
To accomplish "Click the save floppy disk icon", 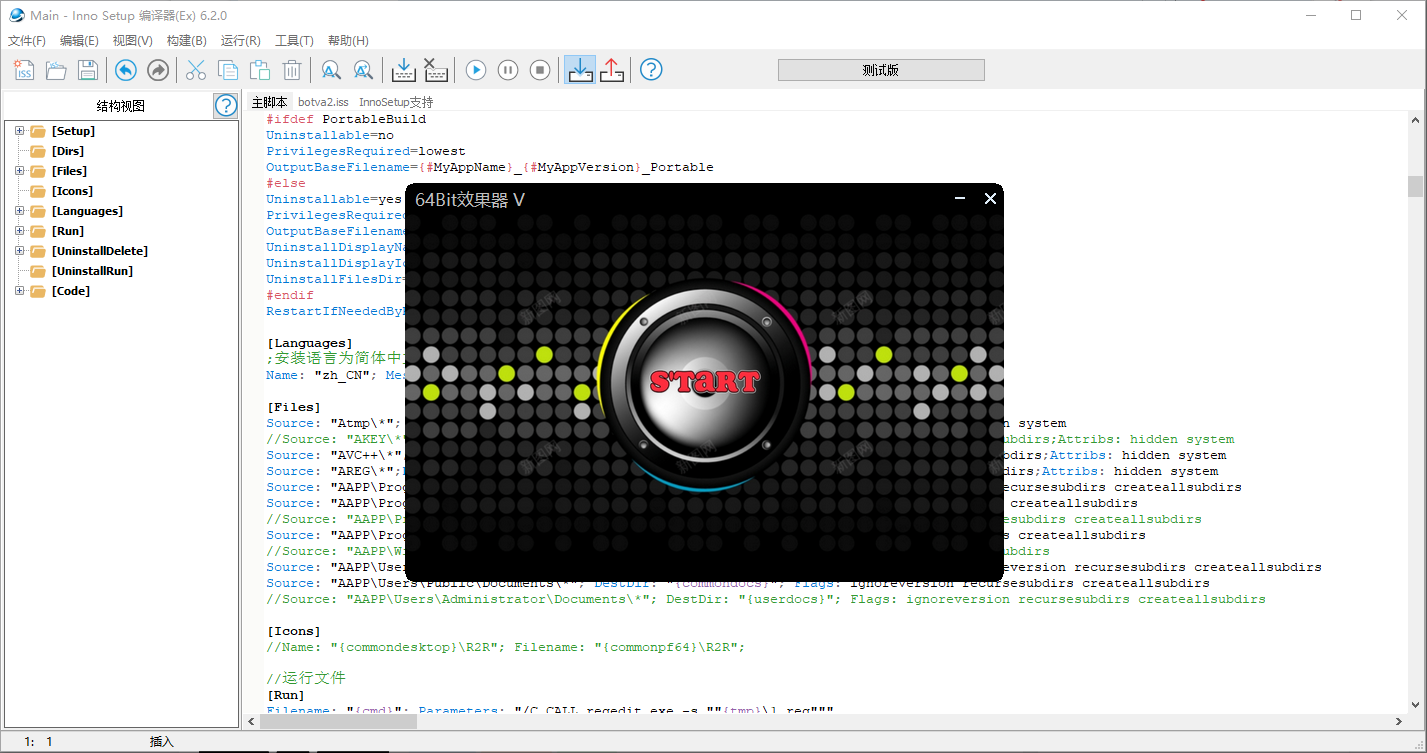I will point(88,70).
